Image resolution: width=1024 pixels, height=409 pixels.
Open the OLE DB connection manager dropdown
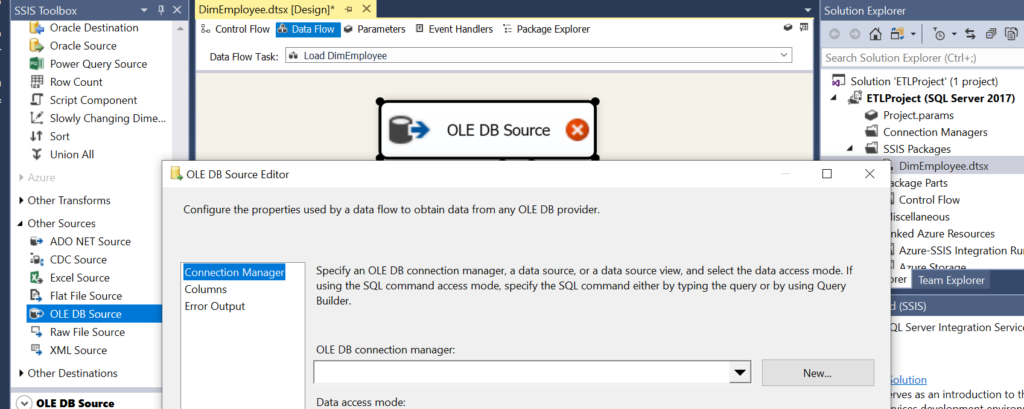(x=739, y=372)
